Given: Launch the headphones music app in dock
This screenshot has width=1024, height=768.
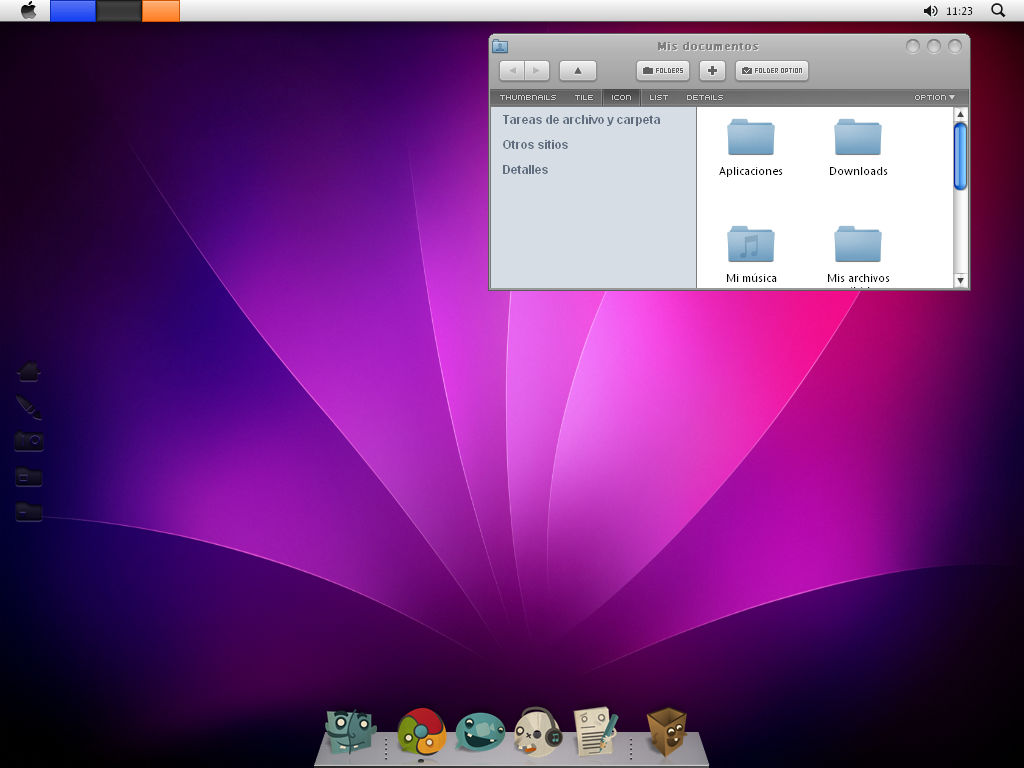Looking at the screenshot, I should click(537, 729).
